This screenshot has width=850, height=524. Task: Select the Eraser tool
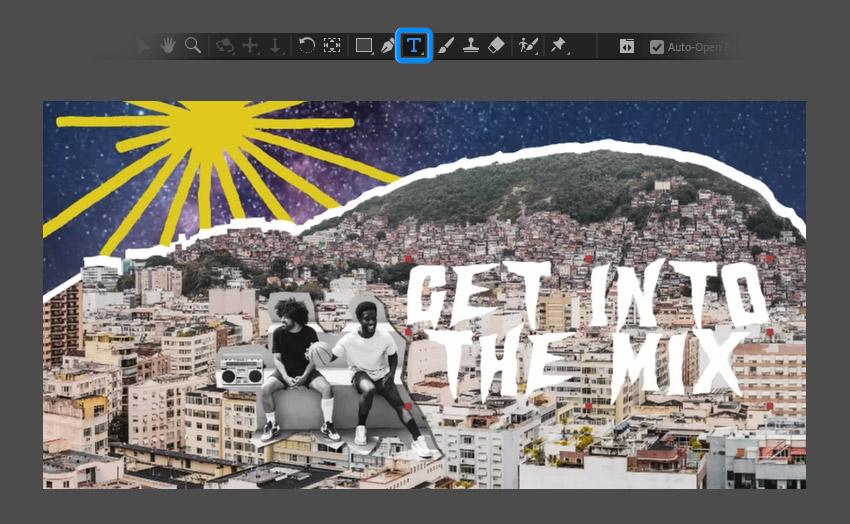(x=496, y=46)
